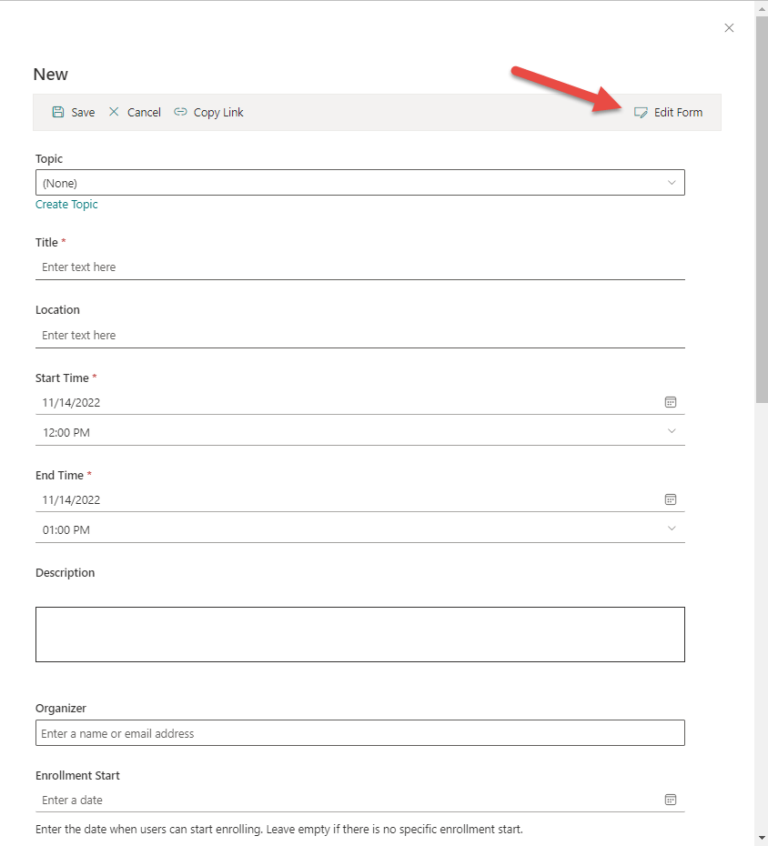Viewport: 768px width, 846px height.
Task: Click the Copy Link chain icon
Action: (181, 112)
